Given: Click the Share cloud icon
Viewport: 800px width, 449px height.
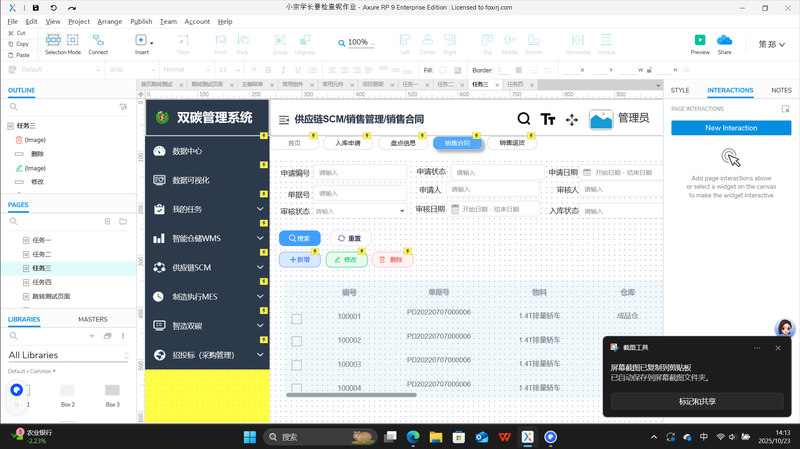Looking at the screenshot, I should tap(724, 41).
